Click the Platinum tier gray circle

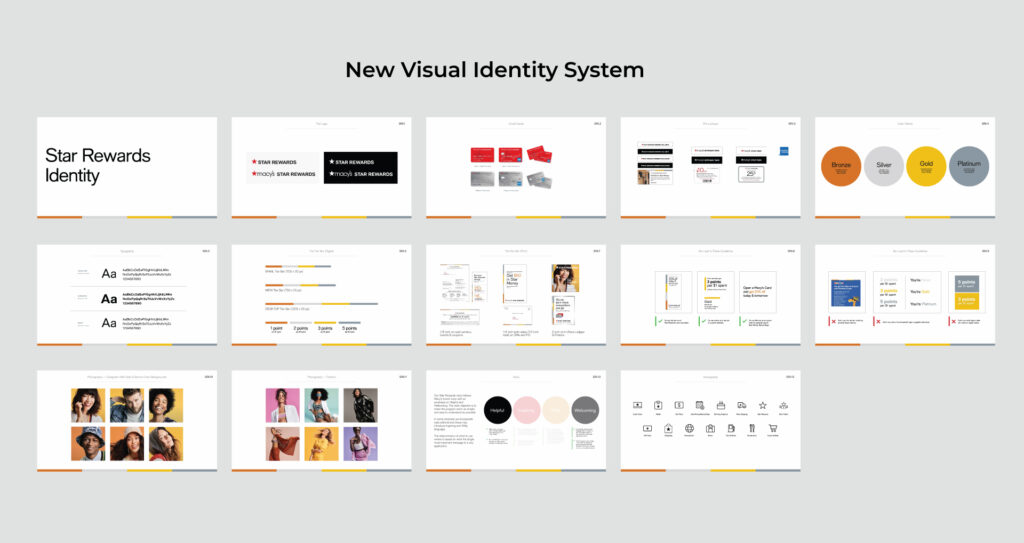(x=969, y=167)
